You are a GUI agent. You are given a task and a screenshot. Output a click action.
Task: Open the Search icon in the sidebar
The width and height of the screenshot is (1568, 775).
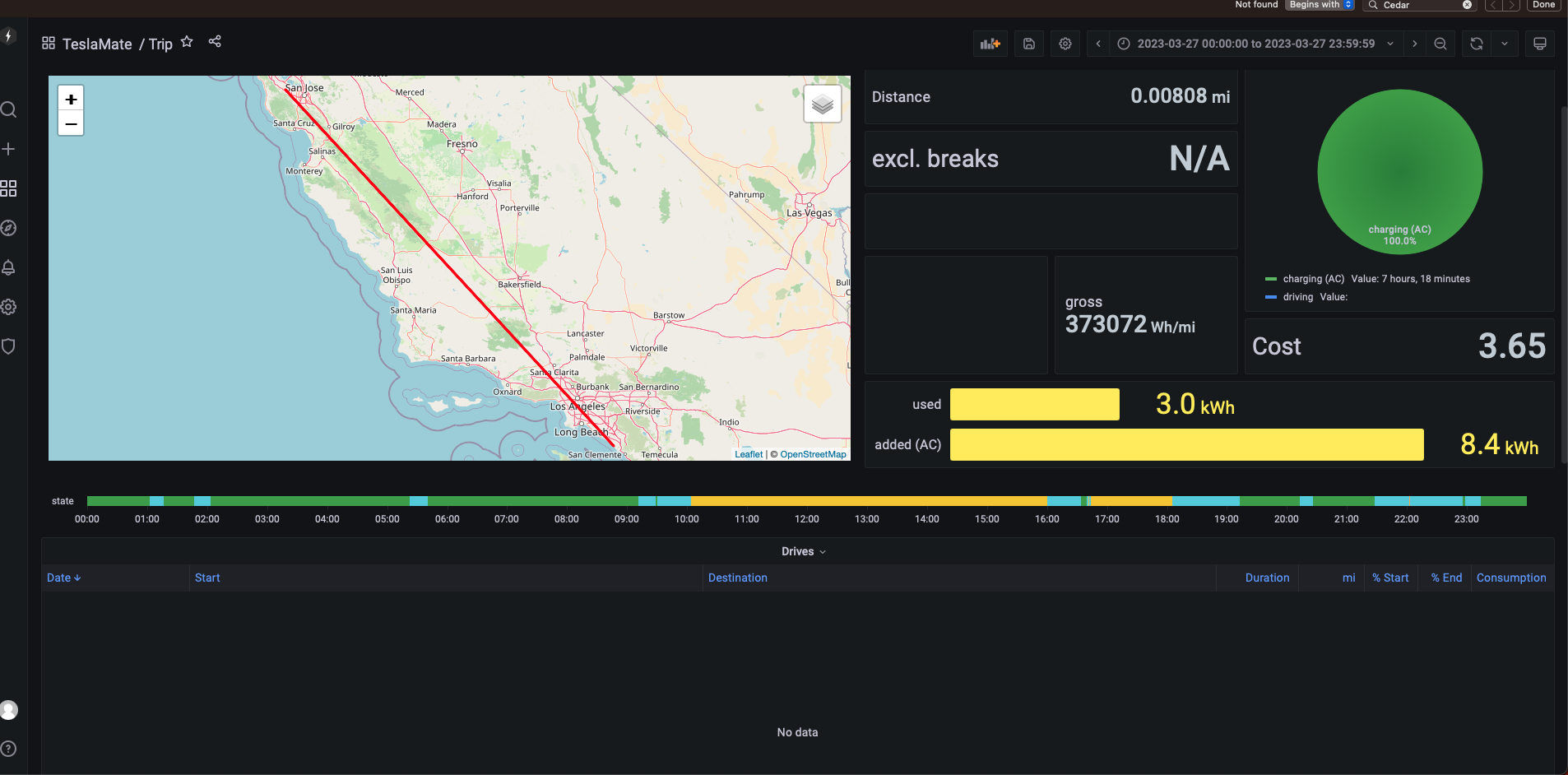[x=9, y=109]
